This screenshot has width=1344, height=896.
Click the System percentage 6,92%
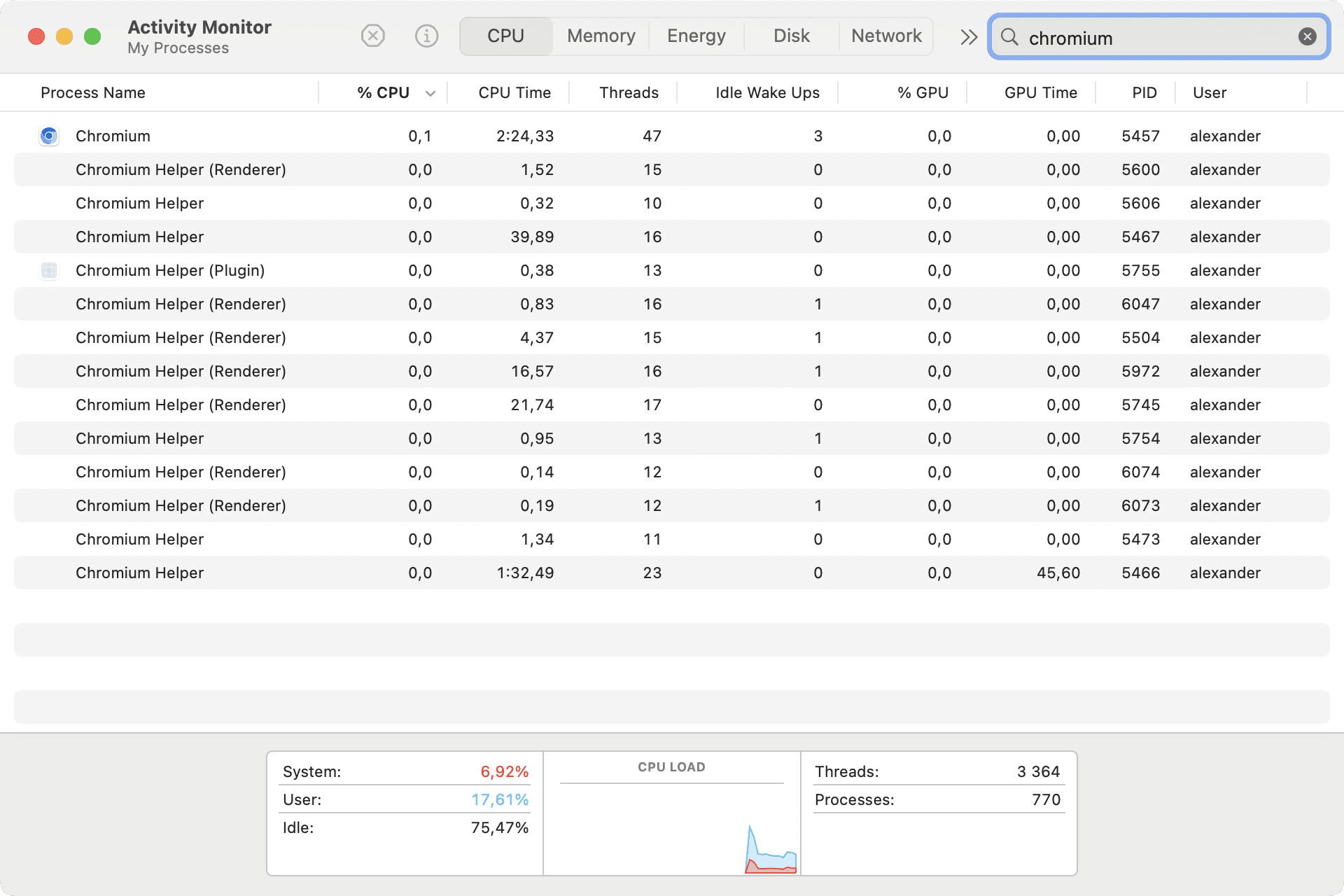(x=504, y=771)
